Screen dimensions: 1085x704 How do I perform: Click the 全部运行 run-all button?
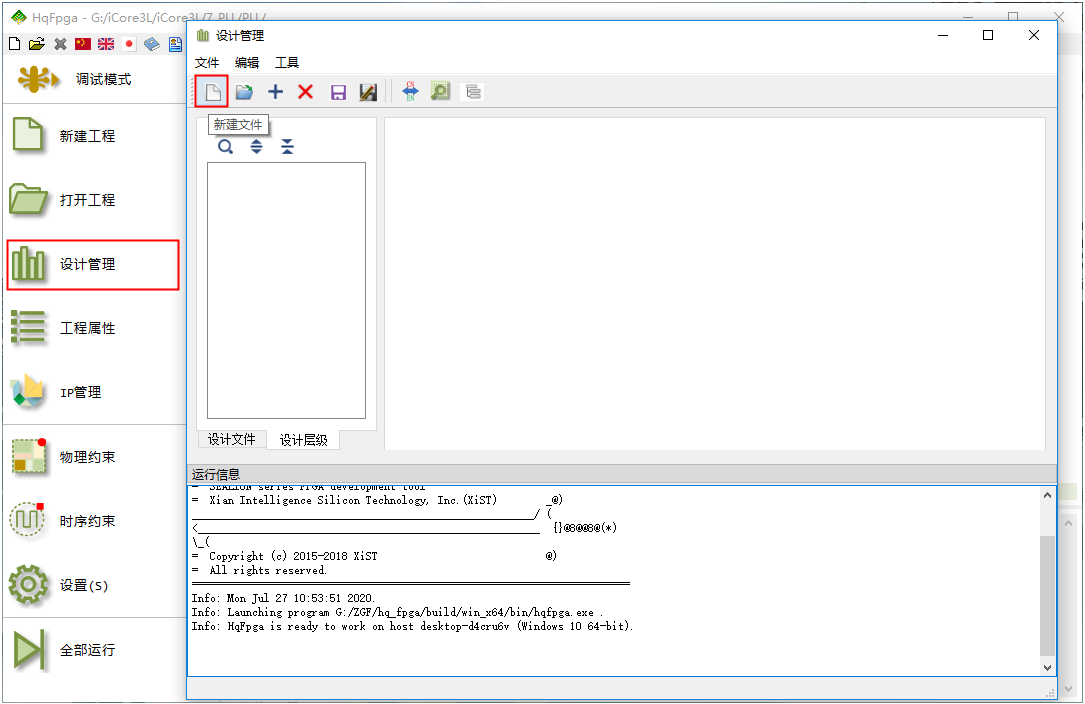(x=87, y=650)
